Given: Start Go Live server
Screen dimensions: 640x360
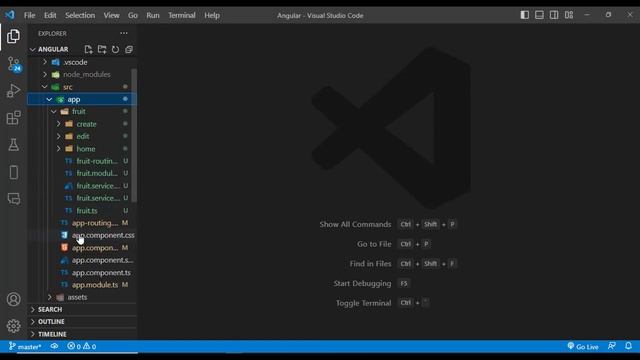Looking at the screenshot, I should pos(583,347).
